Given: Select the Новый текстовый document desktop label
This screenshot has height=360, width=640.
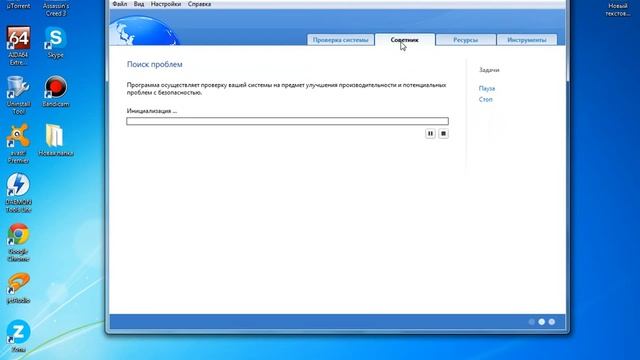Looking at the screenshot, I should coord(618,9).
